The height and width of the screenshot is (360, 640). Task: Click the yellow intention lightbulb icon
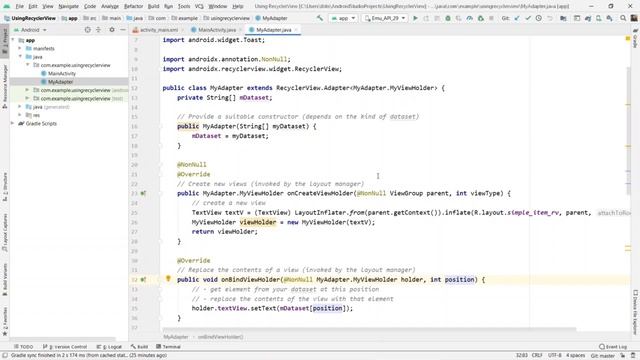(168, 278)
